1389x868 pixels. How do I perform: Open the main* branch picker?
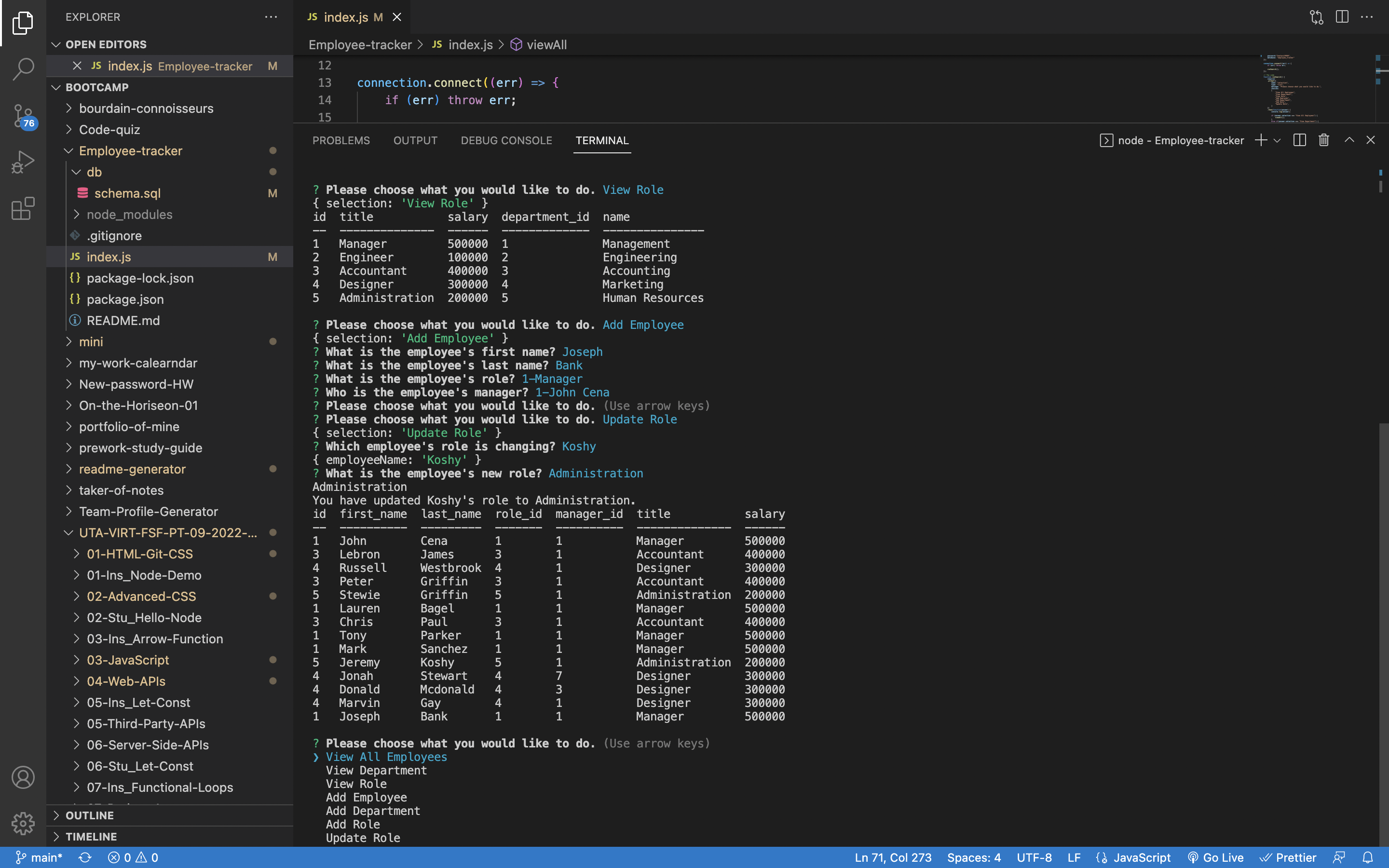(x=39, y=857)
